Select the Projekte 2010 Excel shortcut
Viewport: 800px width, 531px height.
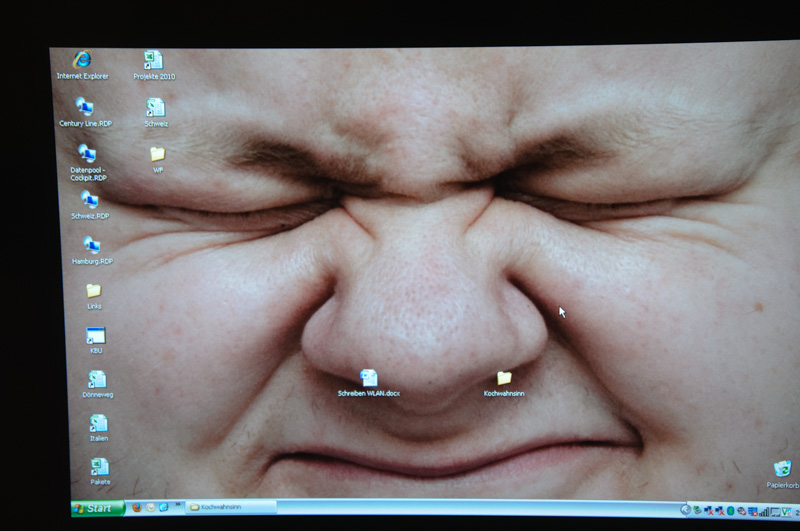(x=153, y=61)
